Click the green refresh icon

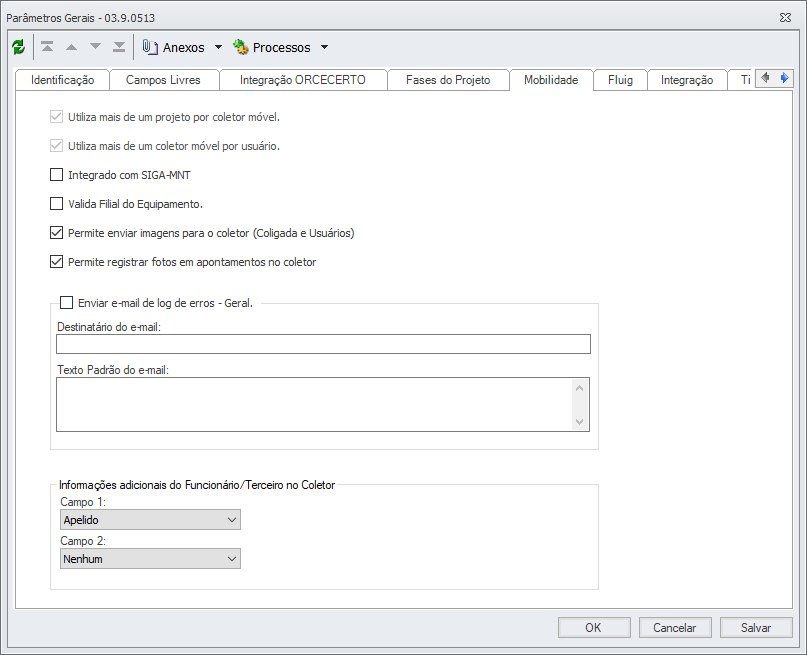coord(18,47)
